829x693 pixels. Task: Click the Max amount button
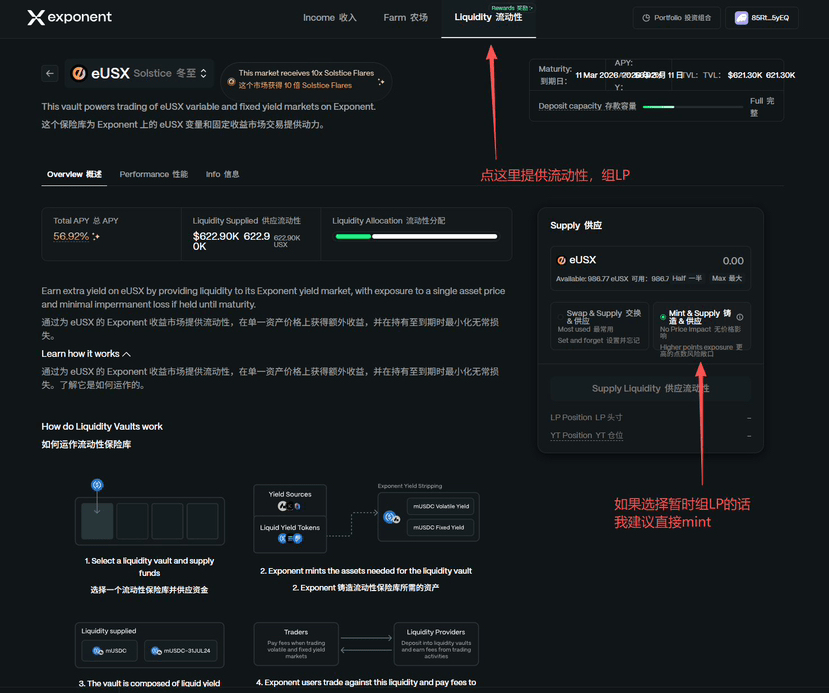727,278
